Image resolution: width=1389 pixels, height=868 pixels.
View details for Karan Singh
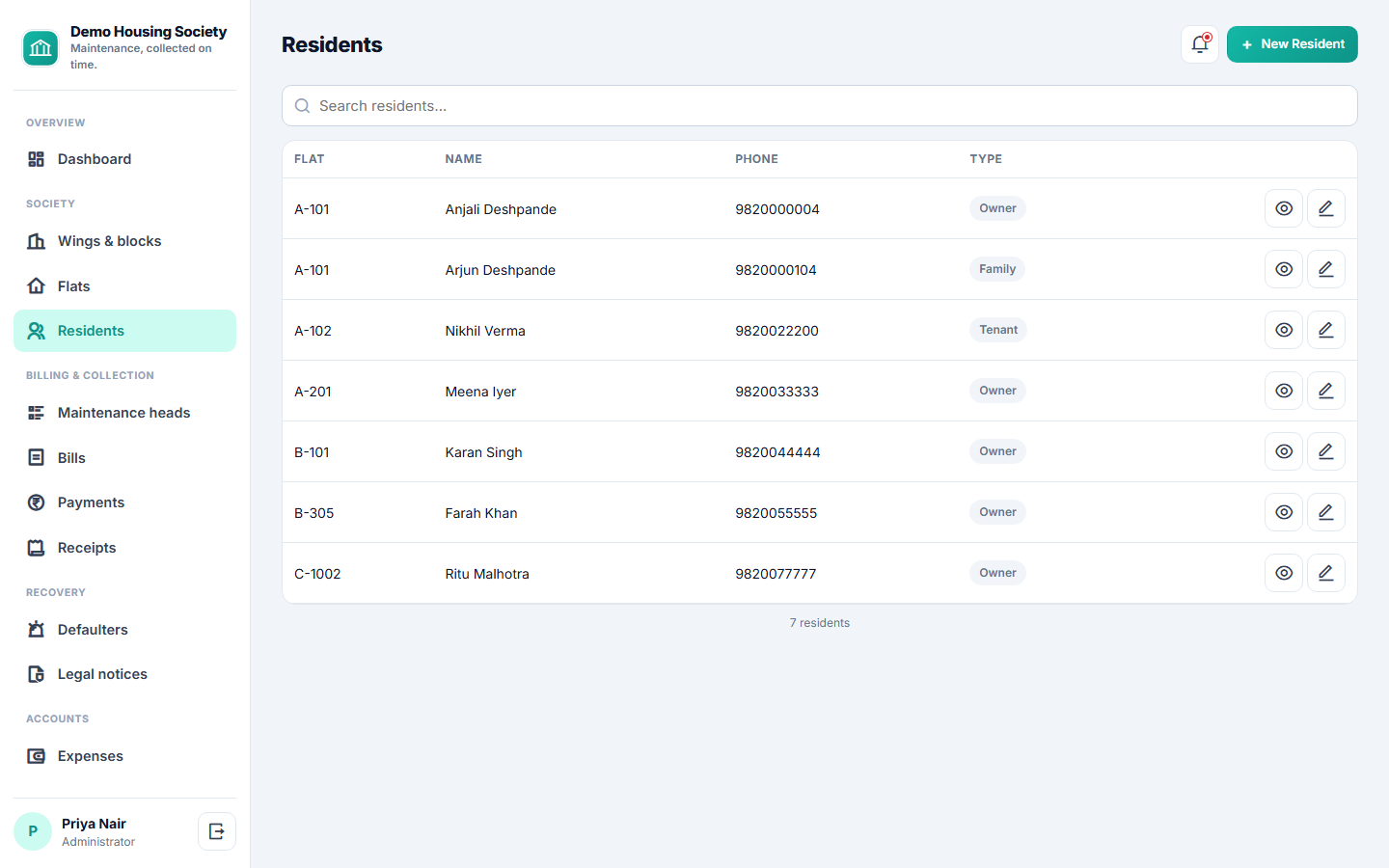pos(1284,451)
